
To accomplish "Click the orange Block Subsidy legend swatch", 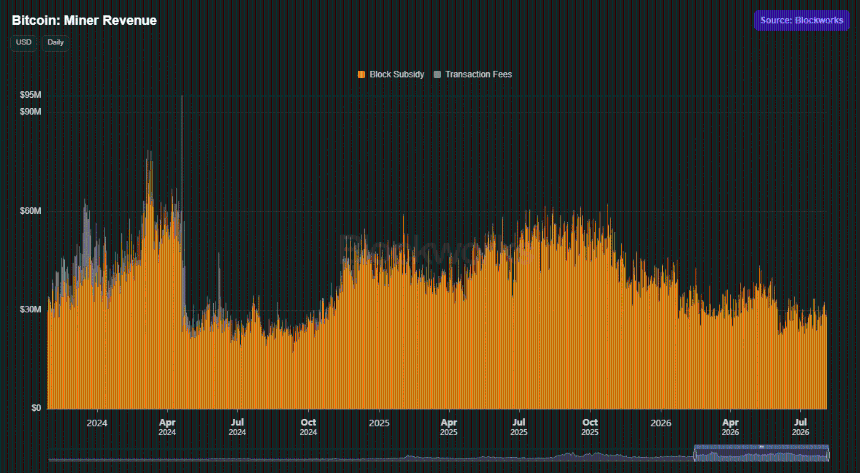I will pyautogui.click(x=361, y=75).
